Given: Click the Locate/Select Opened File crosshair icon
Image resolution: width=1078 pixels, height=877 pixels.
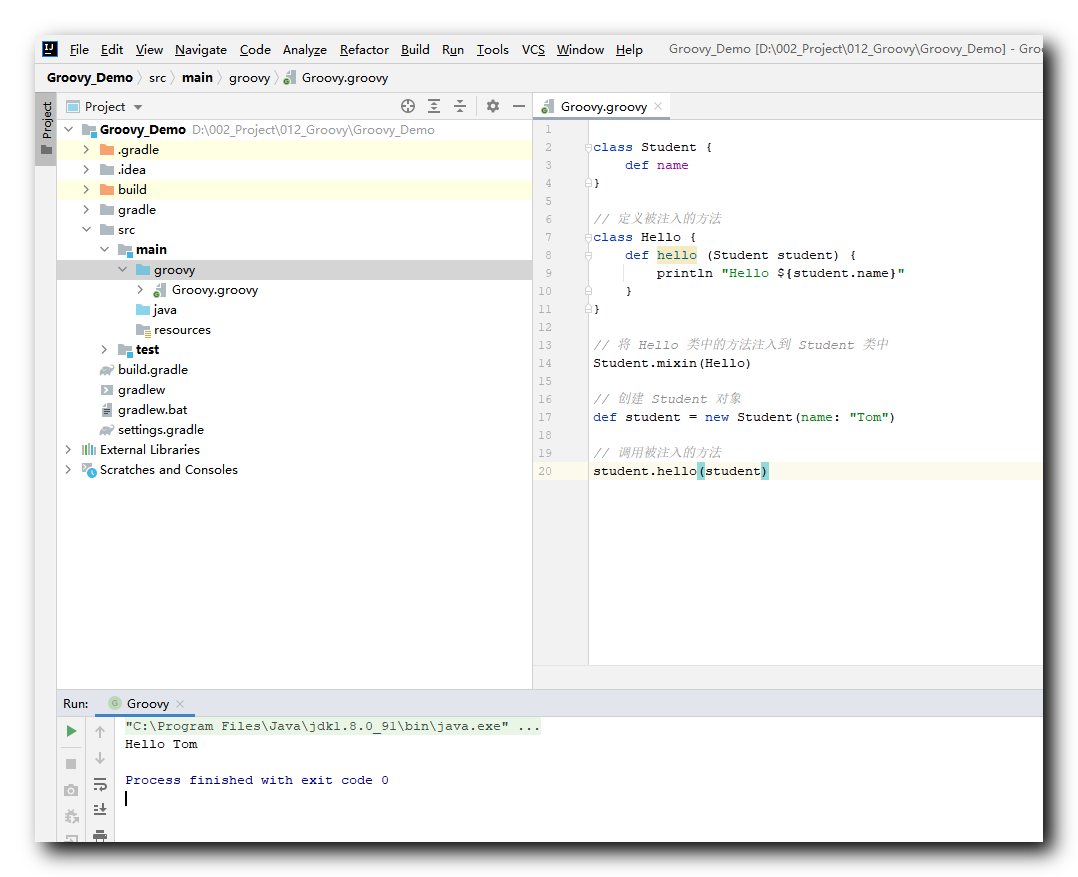Looking at the screenshot, I should [x=408, y=107].
